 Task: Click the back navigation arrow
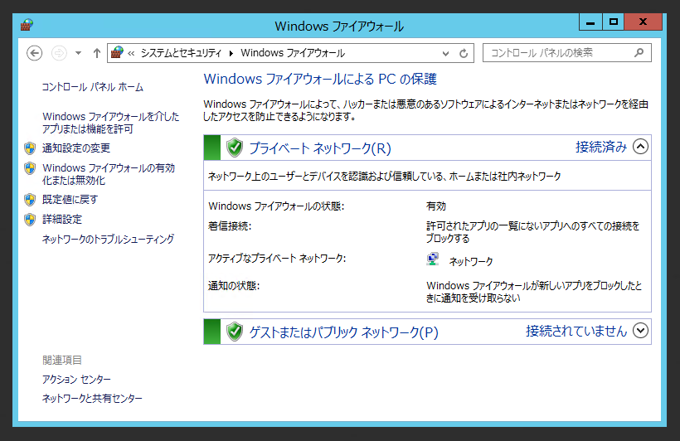tap(34, 53)
